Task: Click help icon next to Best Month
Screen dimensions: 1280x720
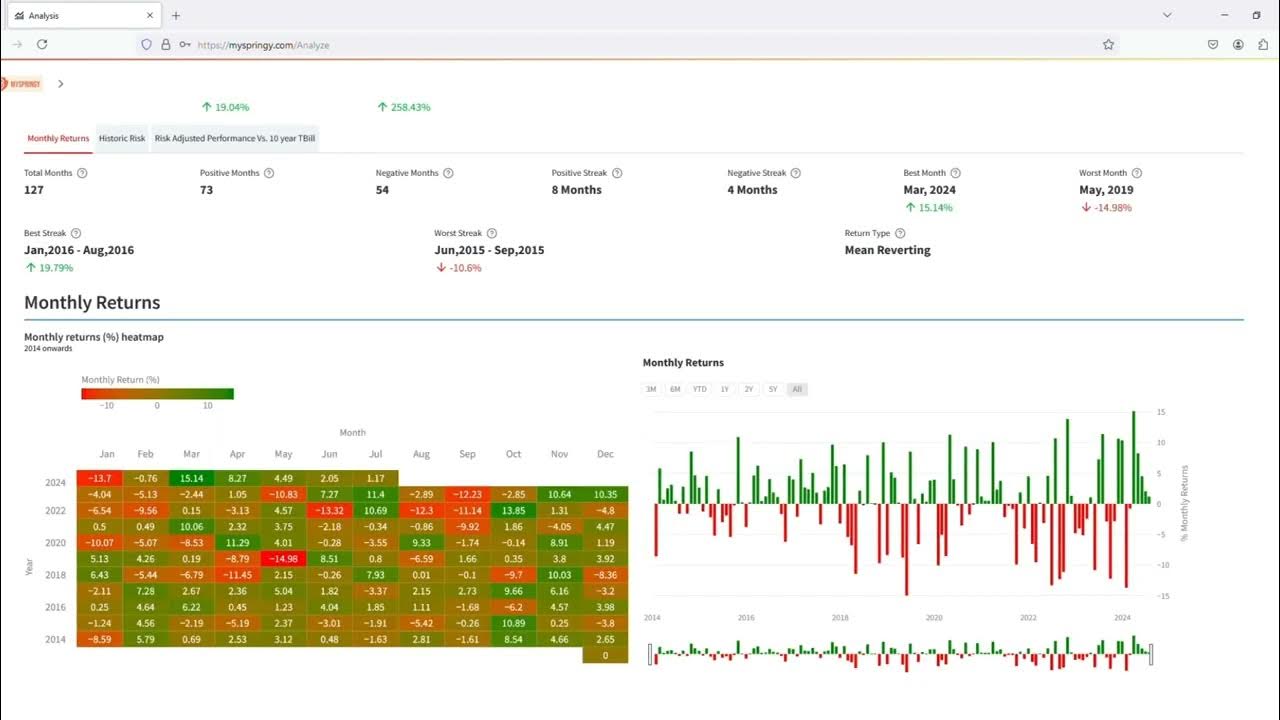Action: pos(956,173)
